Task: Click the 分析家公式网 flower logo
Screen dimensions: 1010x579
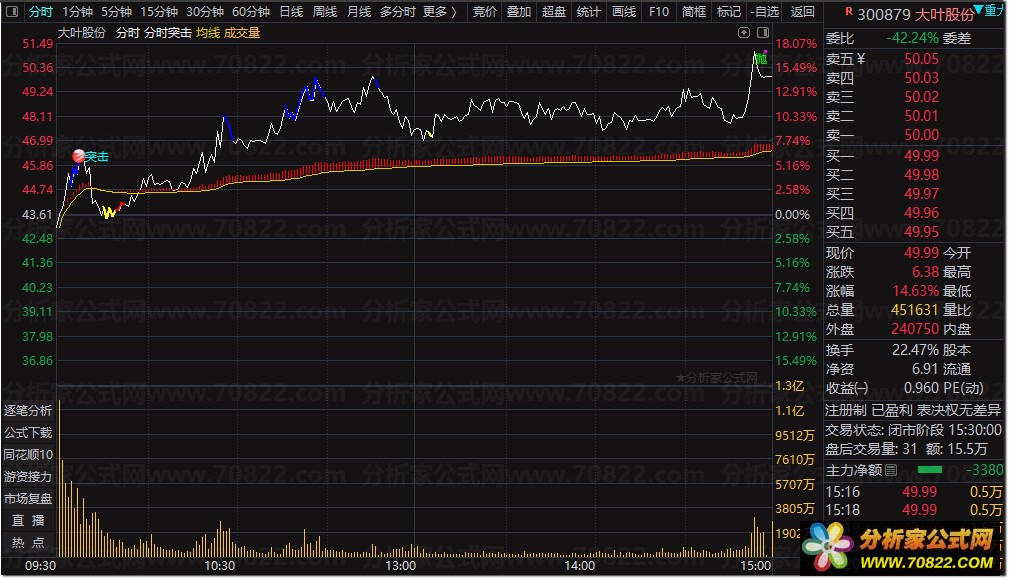Action: point(828,546)
